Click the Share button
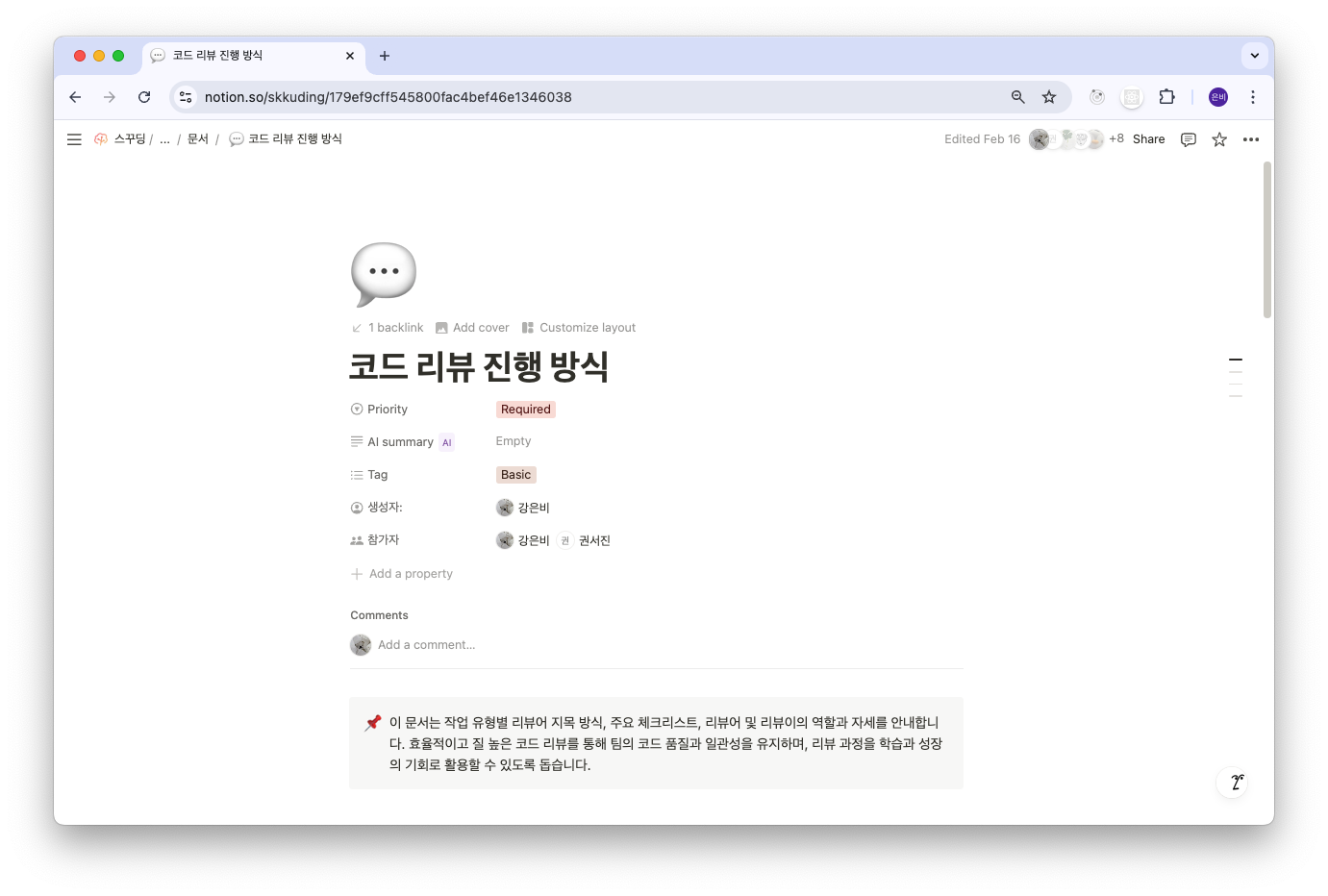 1148,139
